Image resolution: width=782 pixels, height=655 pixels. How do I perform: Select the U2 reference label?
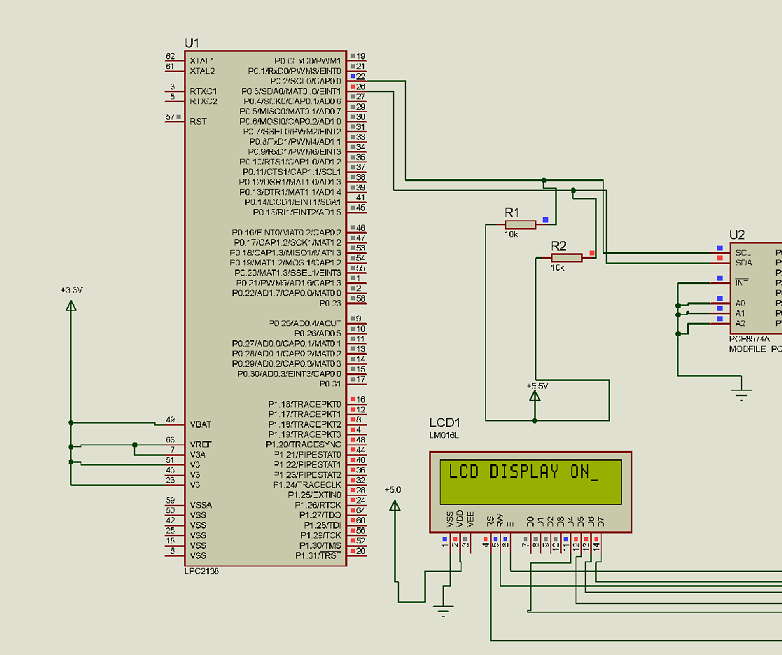(x=737, y=235)
